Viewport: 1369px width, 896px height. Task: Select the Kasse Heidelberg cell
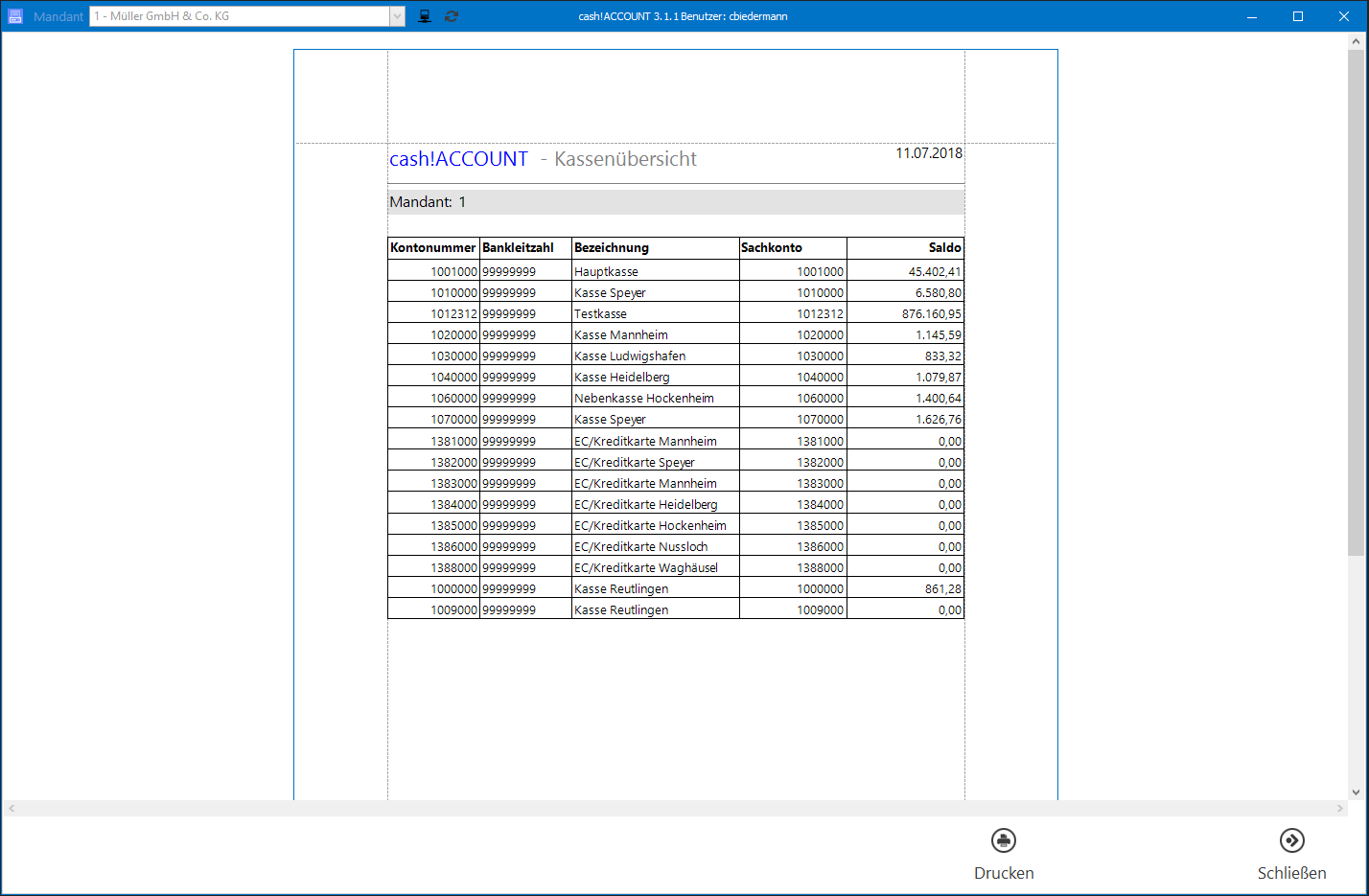coord(656,377)
